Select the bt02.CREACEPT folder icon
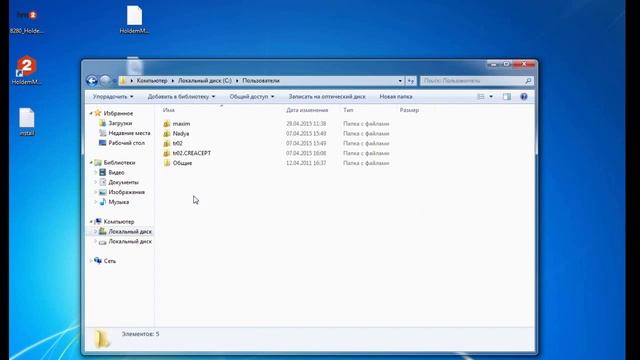Viewport: 640px width, 360px height. 167,153
